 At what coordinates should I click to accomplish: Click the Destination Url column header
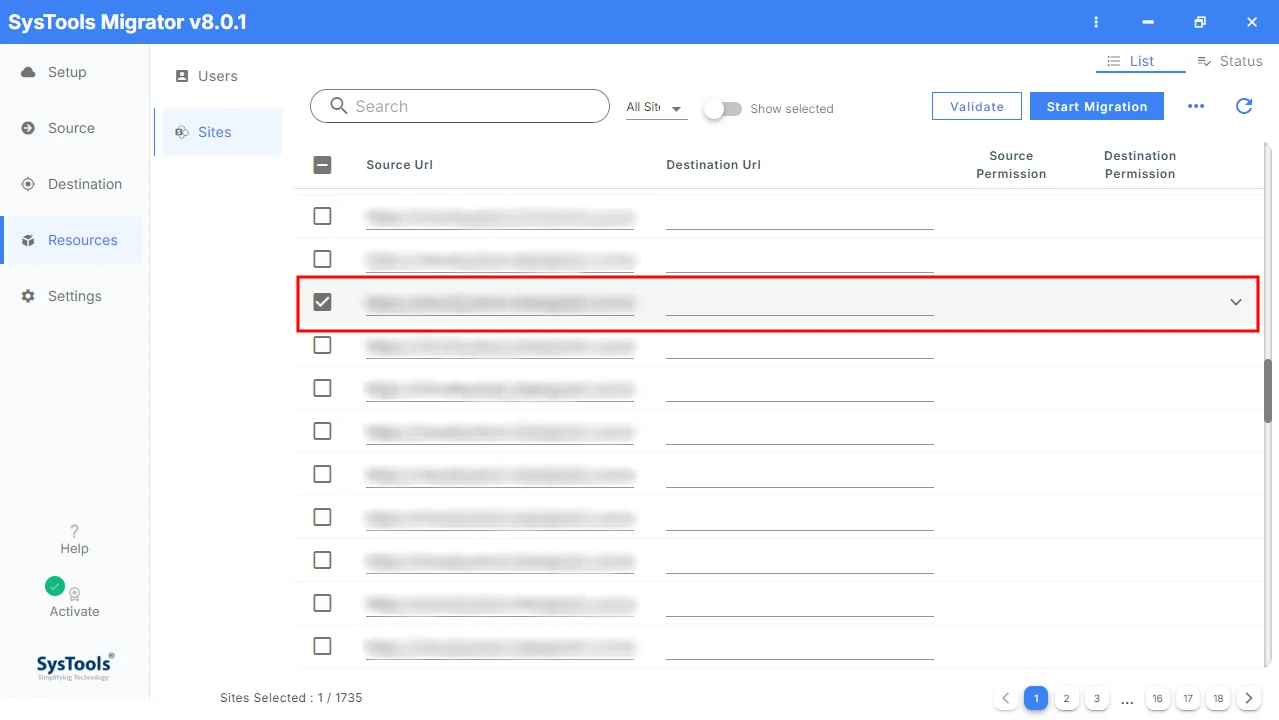coord(713,165)
